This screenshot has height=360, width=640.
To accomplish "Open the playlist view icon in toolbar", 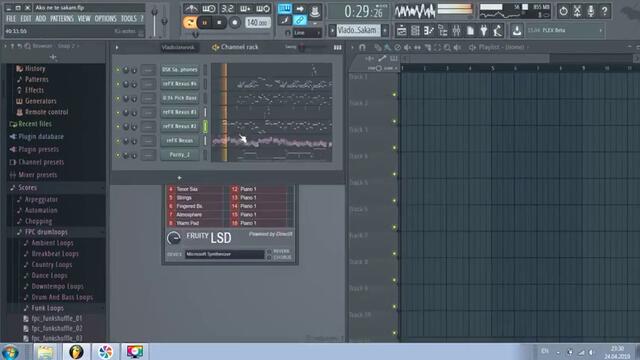I will pos(401,30).
